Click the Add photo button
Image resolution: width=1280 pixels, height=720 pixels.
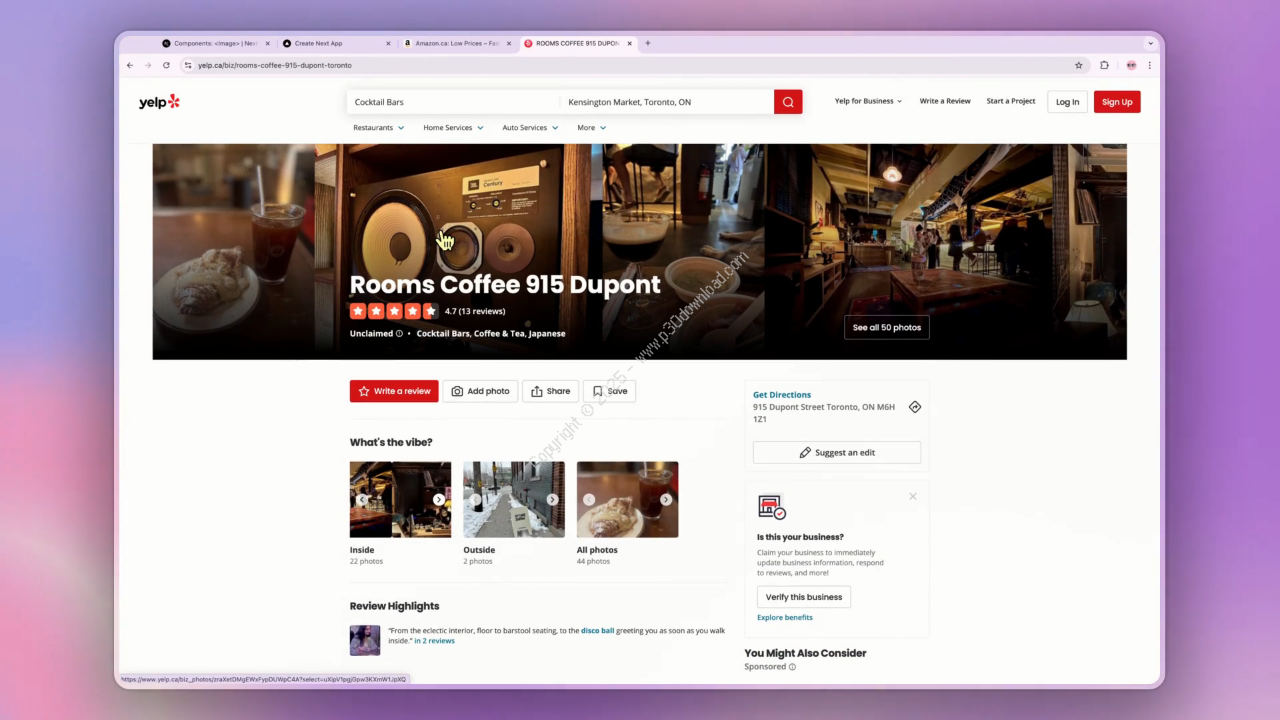pos(480,391)
